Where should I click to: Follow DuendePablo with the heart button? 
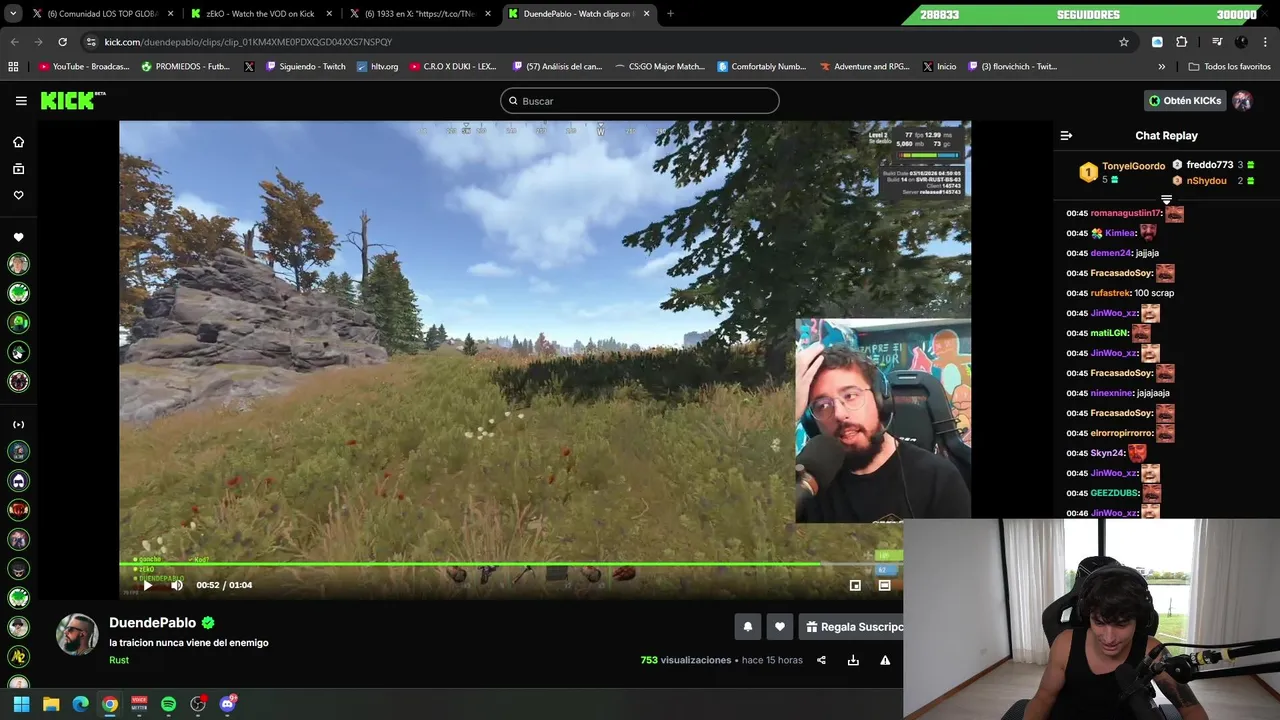pos(780,627)
